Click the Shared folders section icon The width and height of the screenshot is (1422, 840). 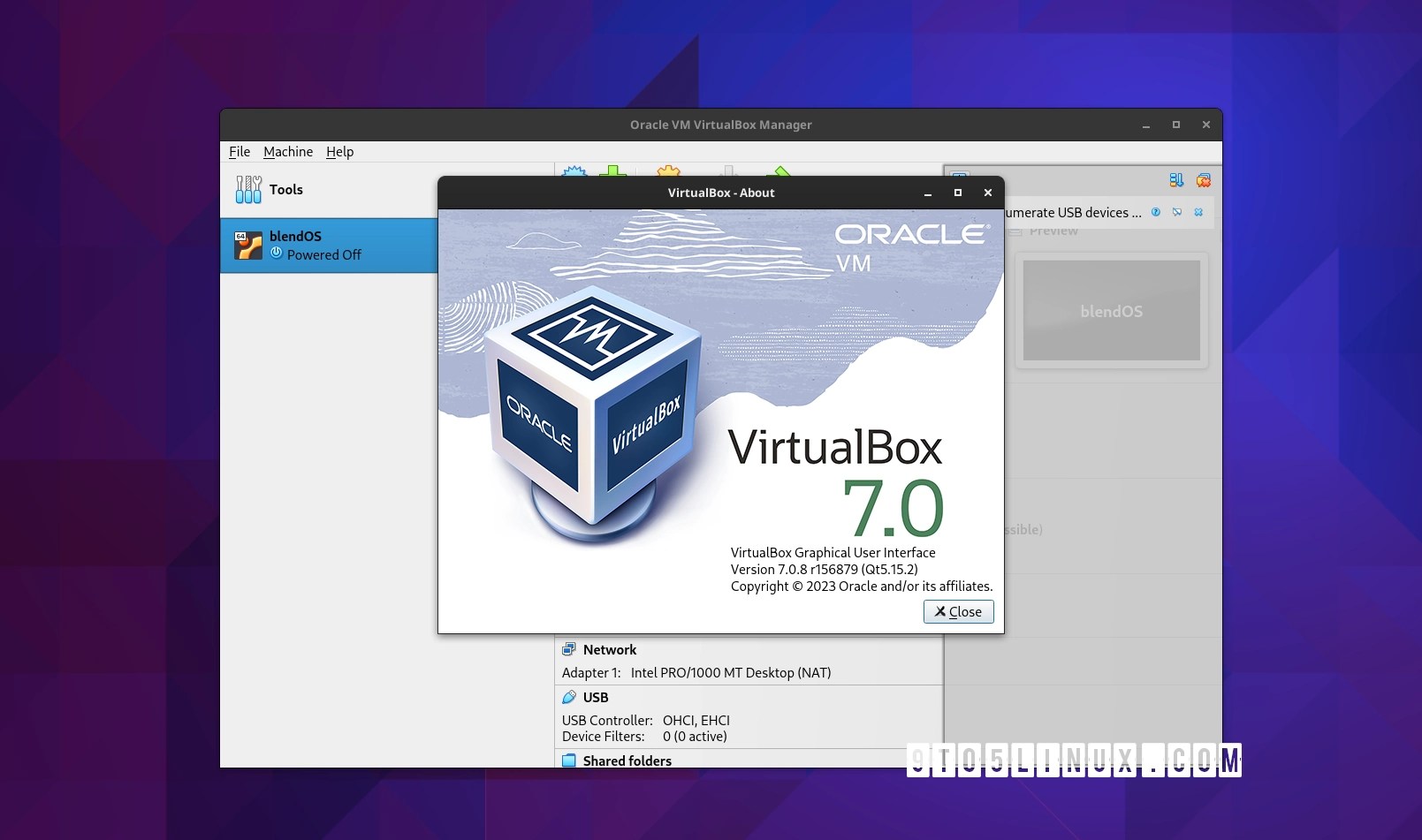coord(569,761)
